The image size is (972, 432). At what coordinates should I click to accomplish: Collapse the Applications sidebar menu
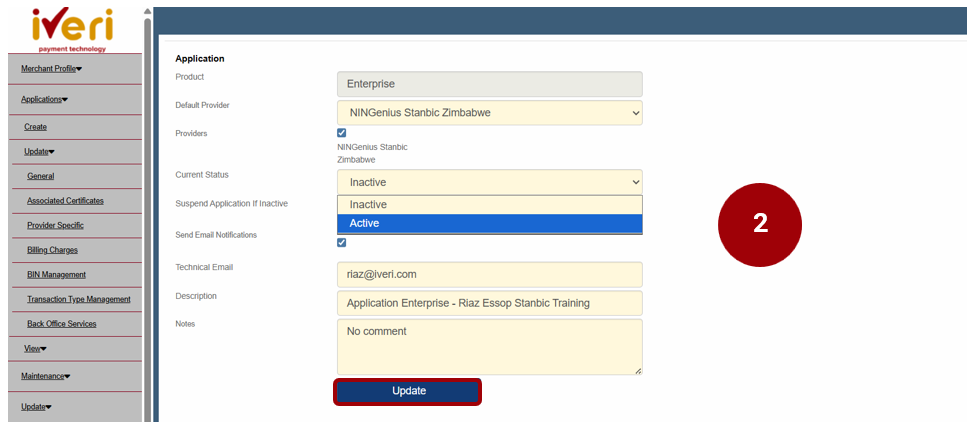[45, 99]
